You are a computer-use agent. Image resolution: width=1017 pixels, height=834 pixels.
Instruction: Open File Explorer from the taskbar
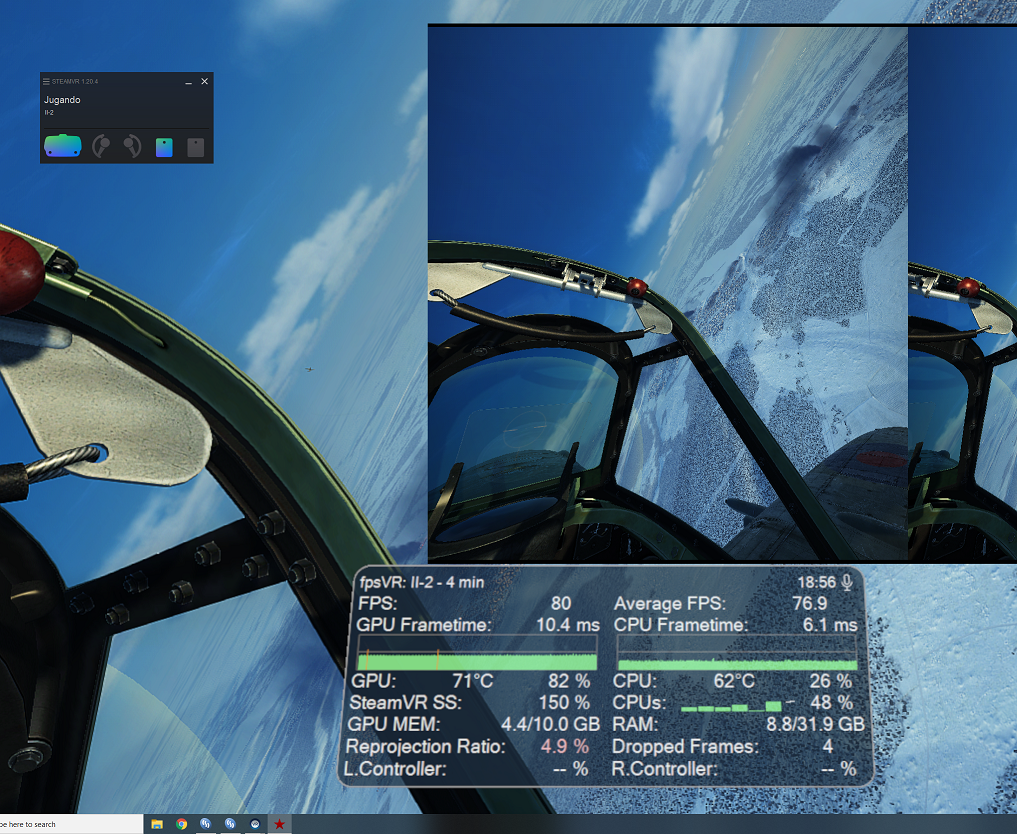(x=157, y=824)
